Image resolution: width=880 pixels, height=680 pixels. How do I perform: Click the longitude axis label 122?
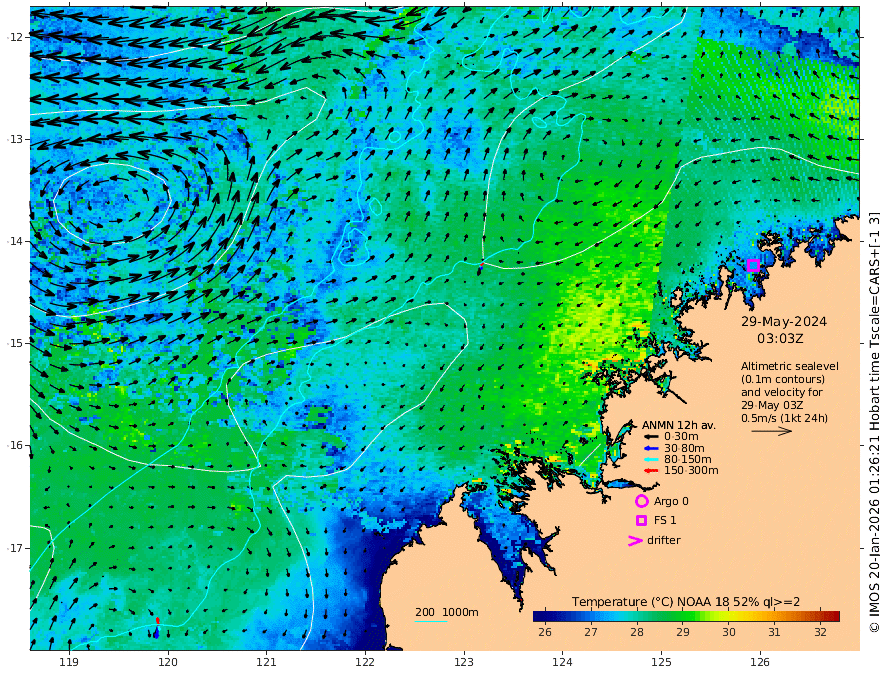[x=365, y=662]
